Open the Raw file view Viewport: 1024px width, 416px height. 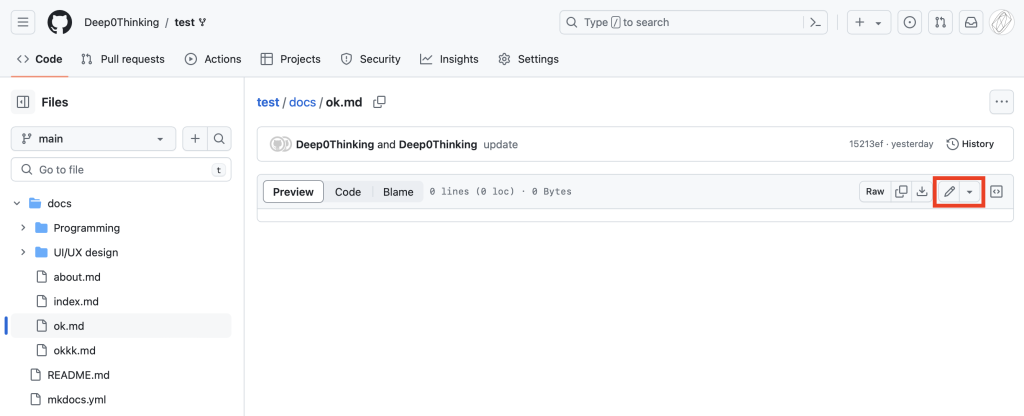click(x=875, y=192)
